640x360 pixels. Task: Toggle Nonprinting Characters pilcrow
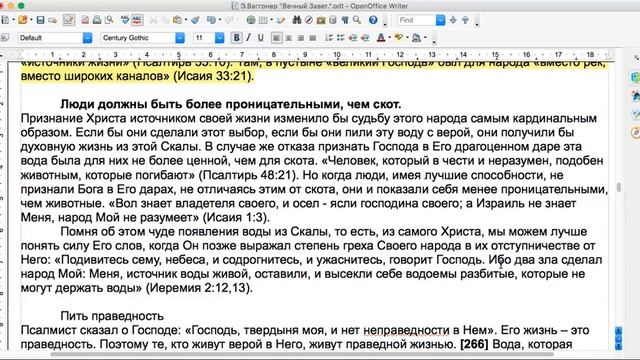tap(345, 20)
